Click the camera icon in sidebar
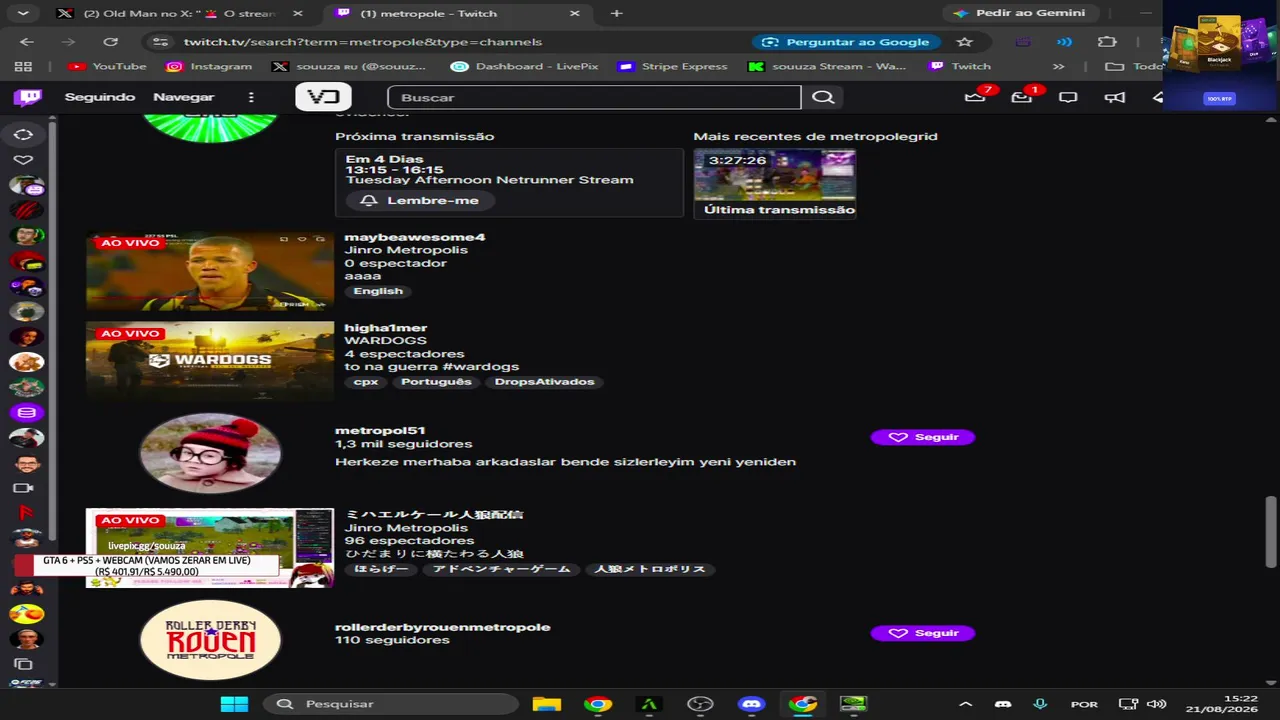Image resolution: width=1280 pixels, height=720 pixels. click(23, 488)
